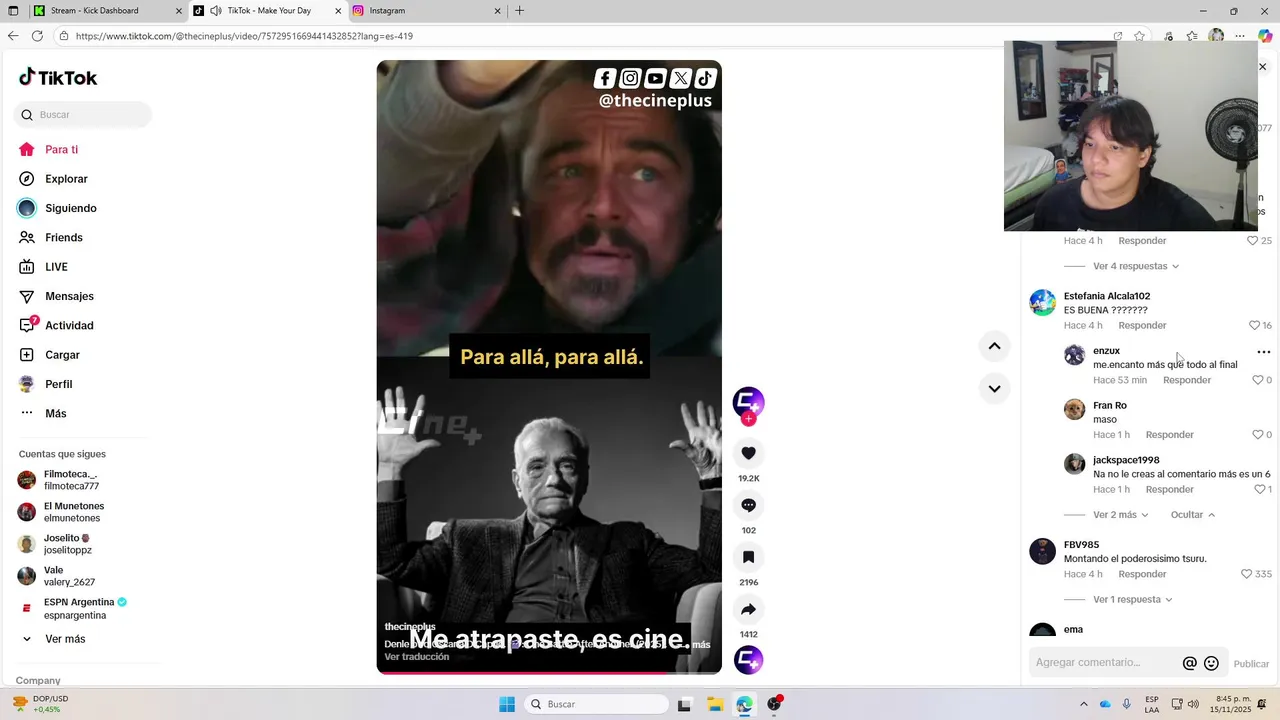Expand Ver 2 más replies

click(1121, 515)
